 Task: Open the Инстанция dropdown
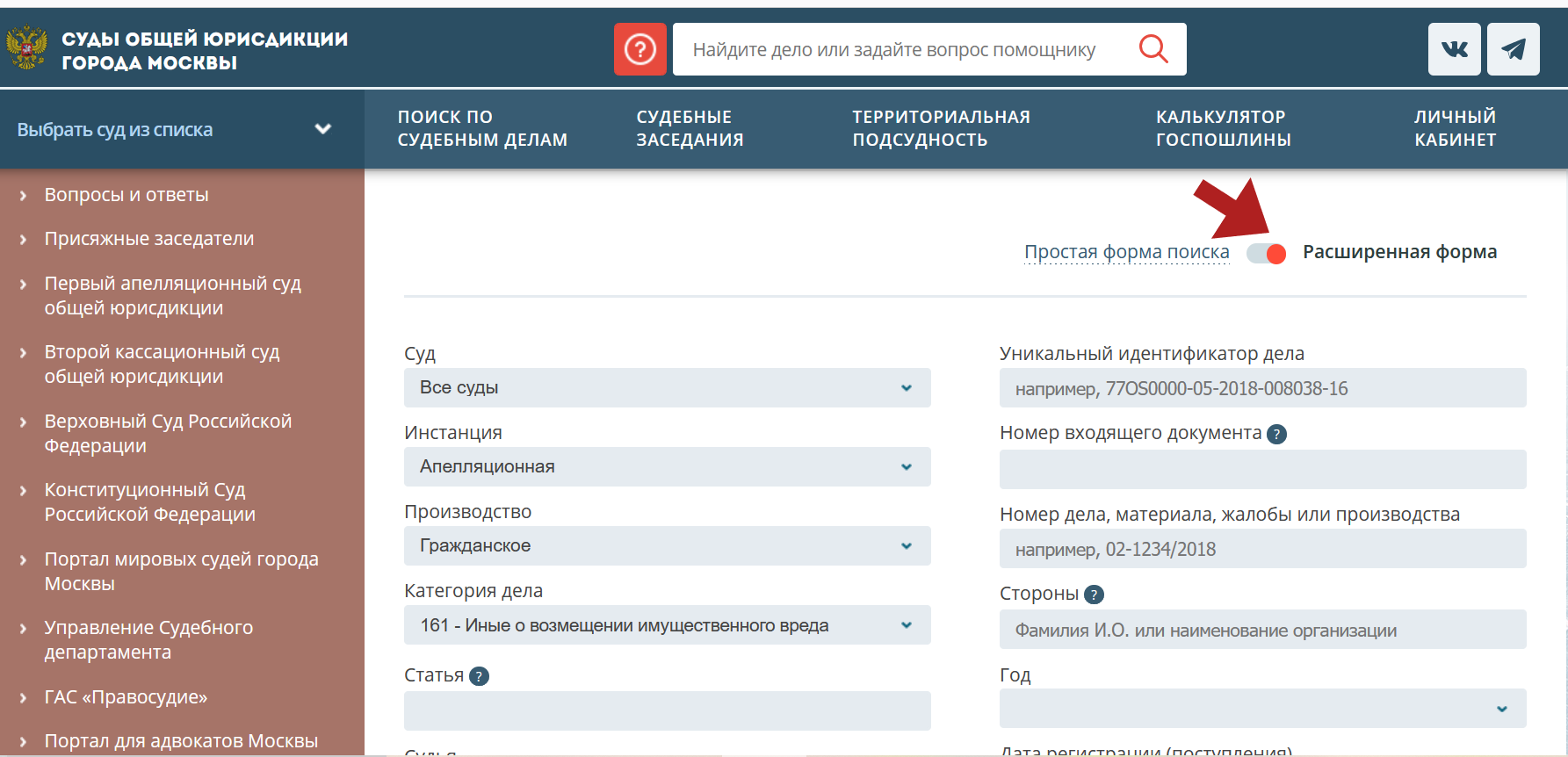pyautogui.click(x=667, y=467)
